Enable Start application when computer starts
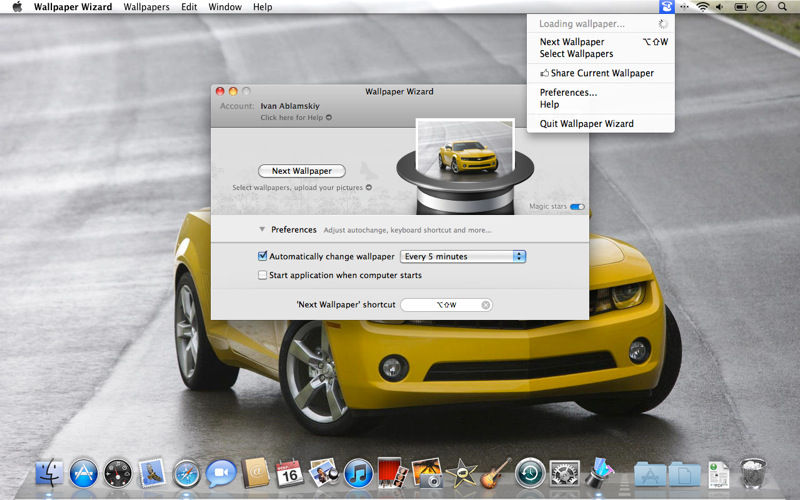The height and width of the screenshot is (500, 800). [x=262, y=275]
